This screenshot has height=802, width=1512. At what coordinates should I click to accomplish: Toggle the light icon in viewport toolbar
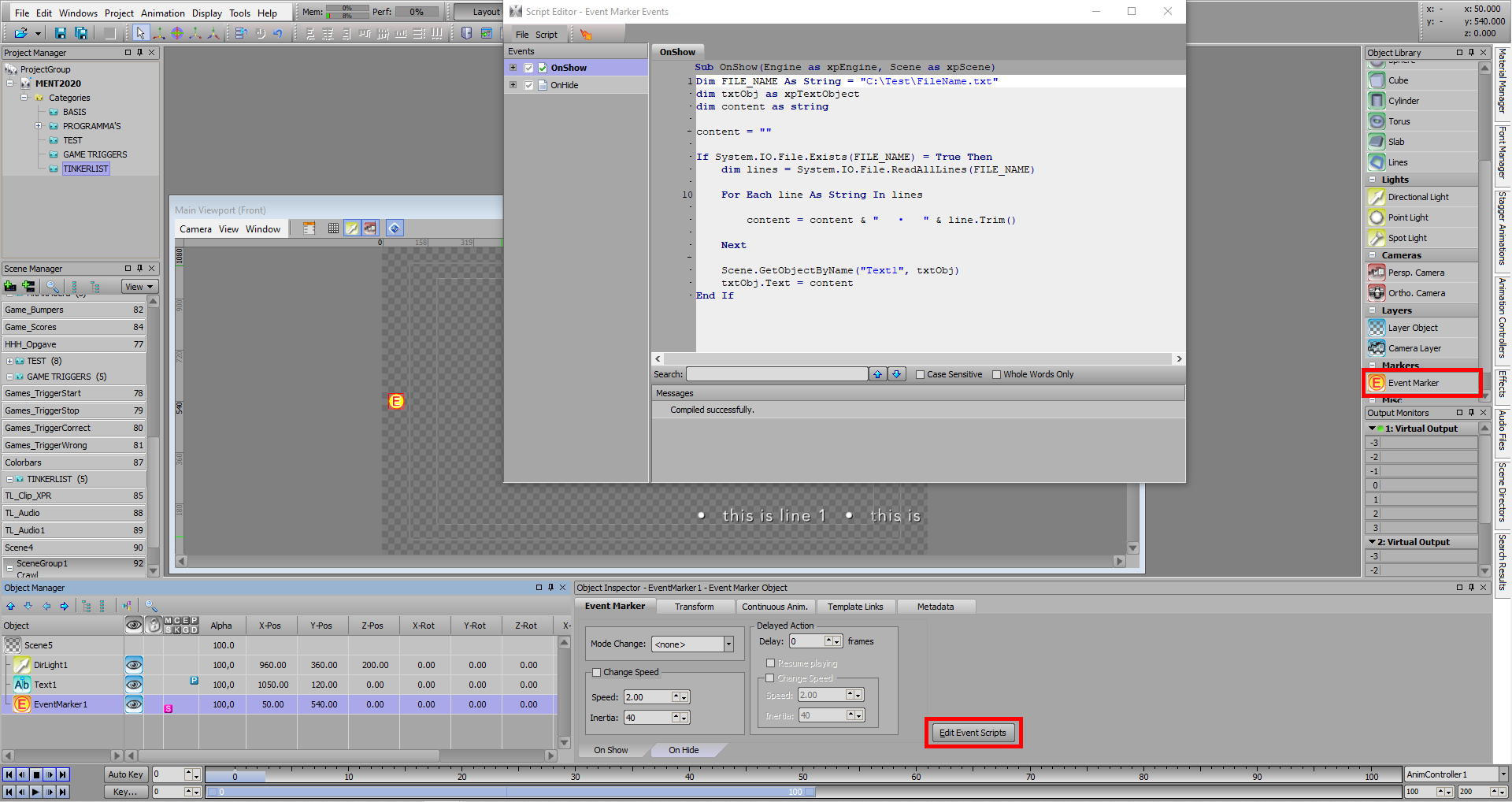point(352,228)
